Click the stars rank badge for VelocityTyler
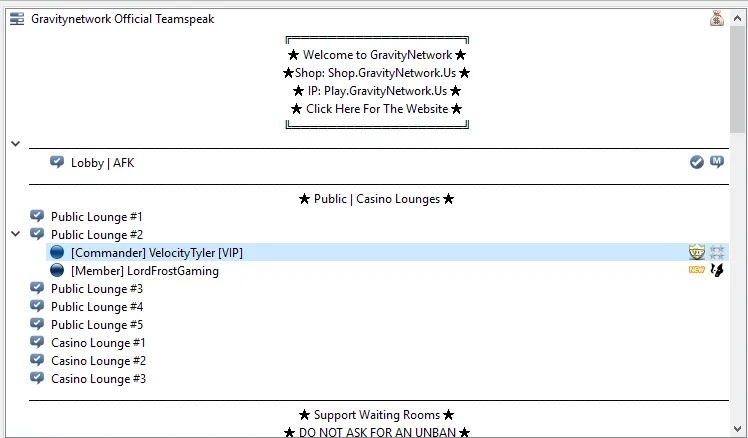 point(717,252)
